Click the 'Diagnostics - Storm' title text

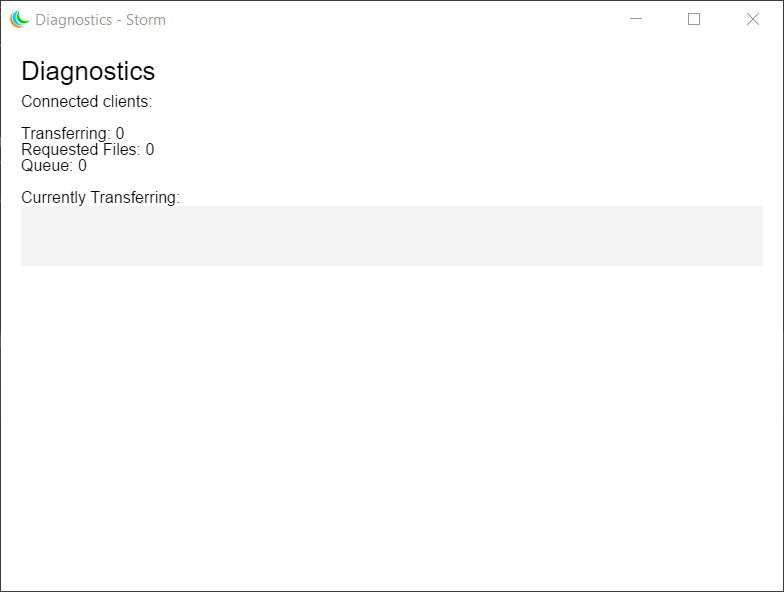pyautogui.click(x=100, y=20)
